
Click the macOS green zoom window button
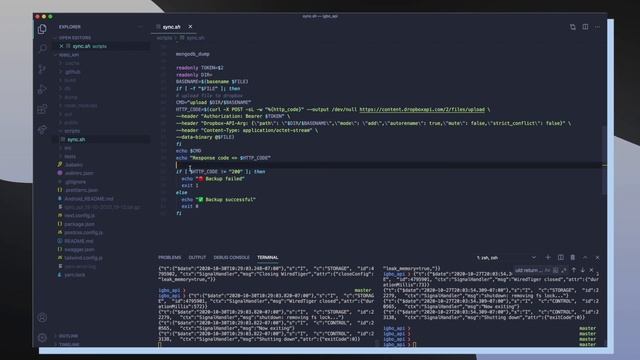50,17
